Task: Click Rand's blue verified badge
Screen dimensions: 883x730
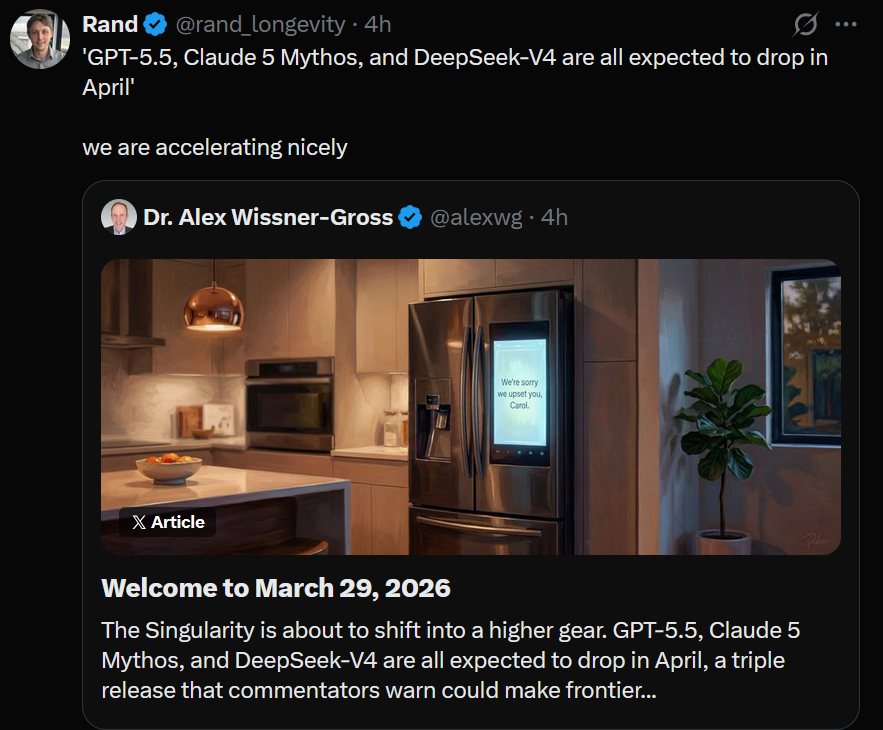Action: pos(155,24)
